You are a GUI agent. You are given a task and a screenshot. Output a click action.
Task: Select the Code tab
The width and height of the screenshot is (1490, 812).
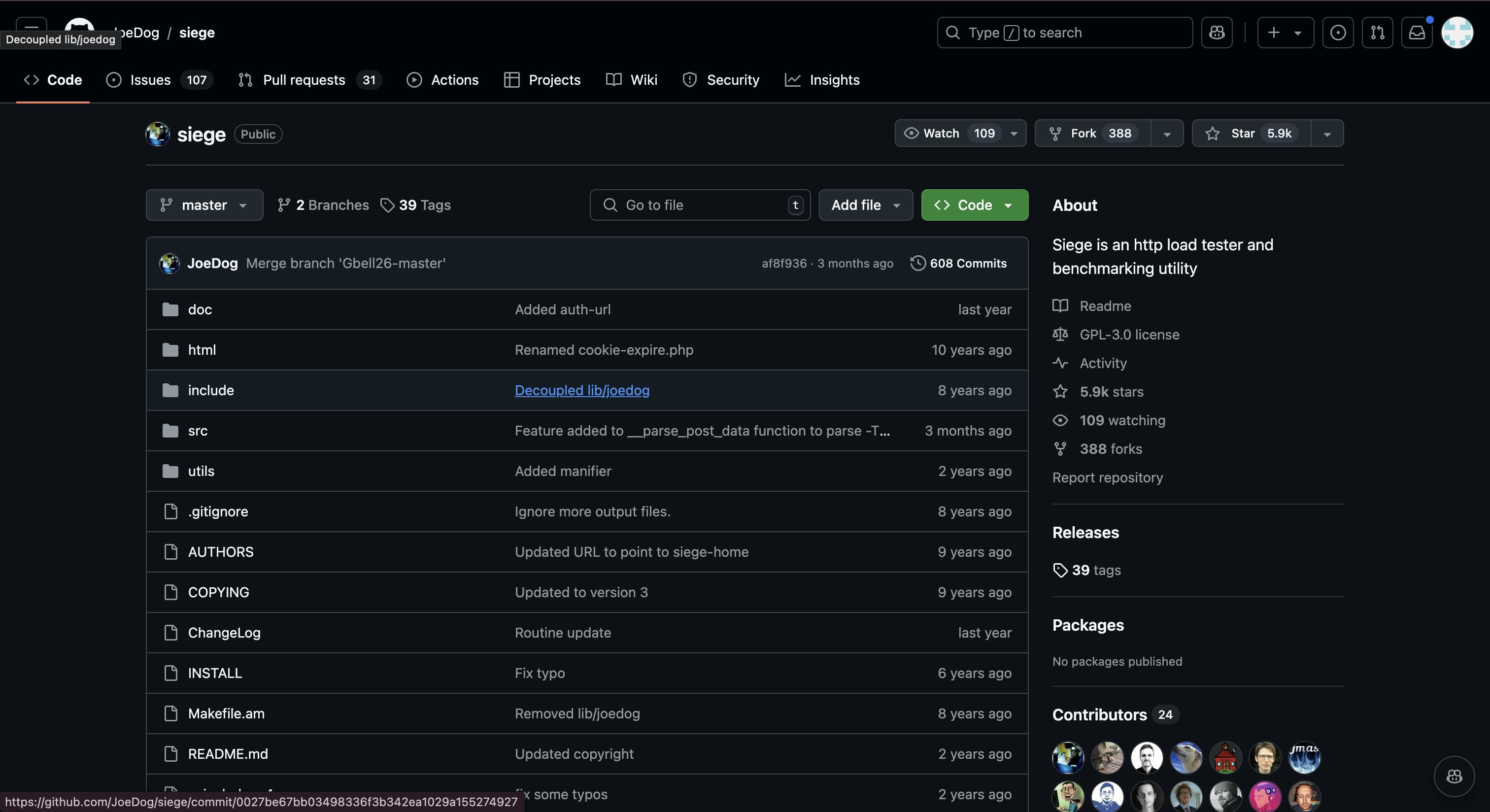pos(53,80)
